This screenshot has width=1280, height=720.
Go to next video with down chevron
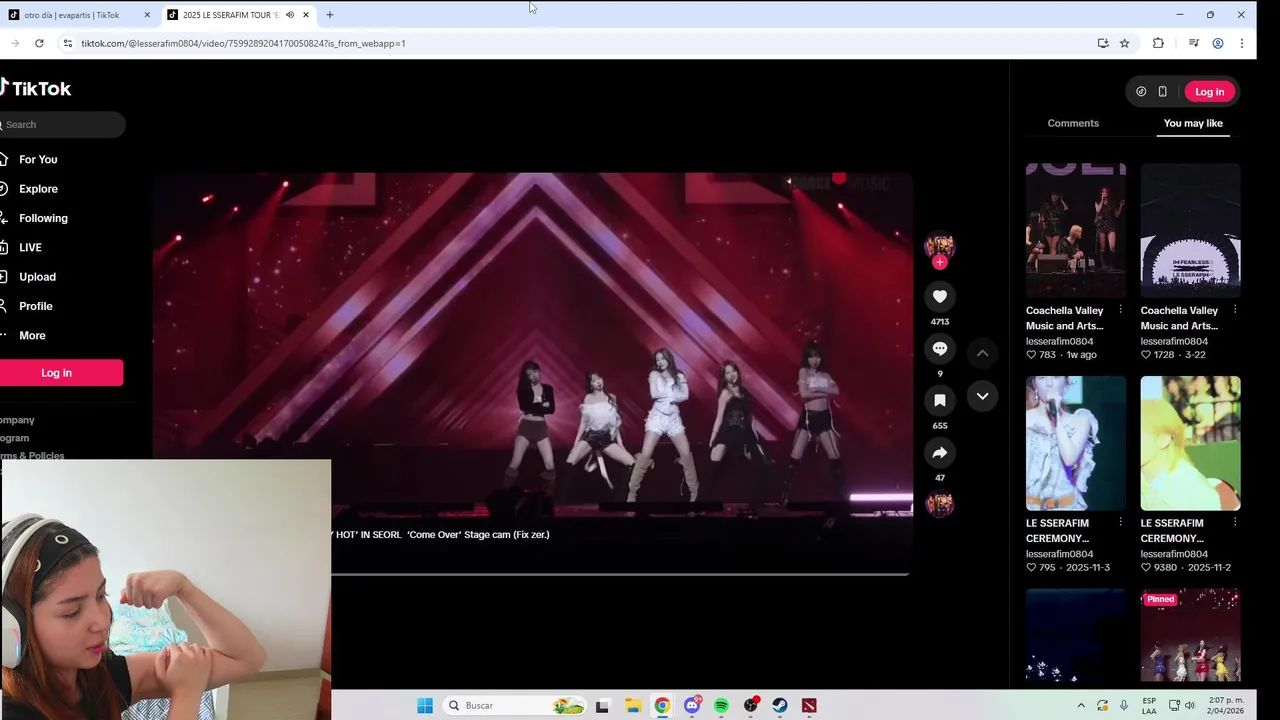pos(982,396)
